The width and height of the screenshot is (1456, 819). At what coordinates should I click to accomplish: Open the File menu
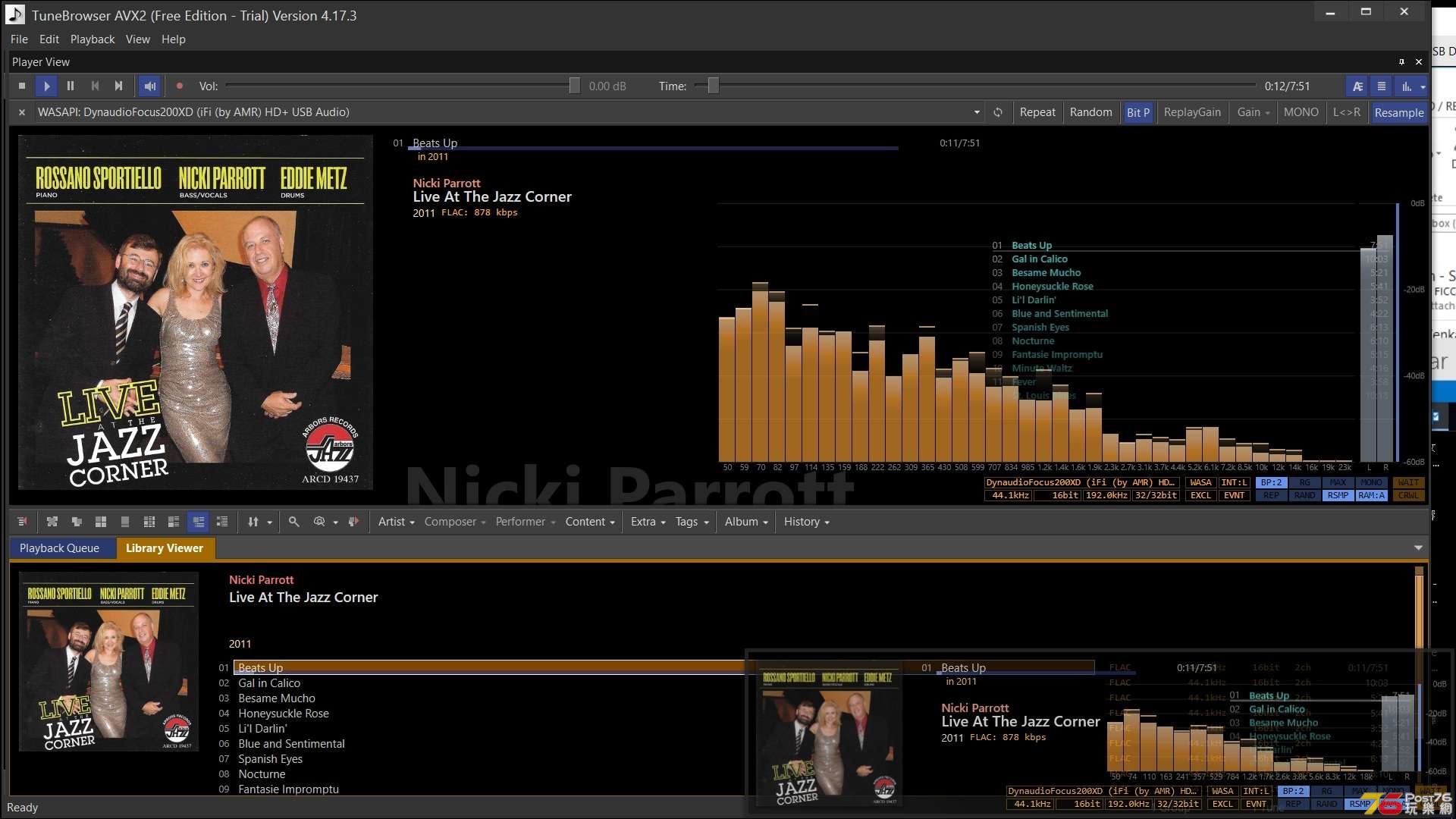[x=19, y=39]
